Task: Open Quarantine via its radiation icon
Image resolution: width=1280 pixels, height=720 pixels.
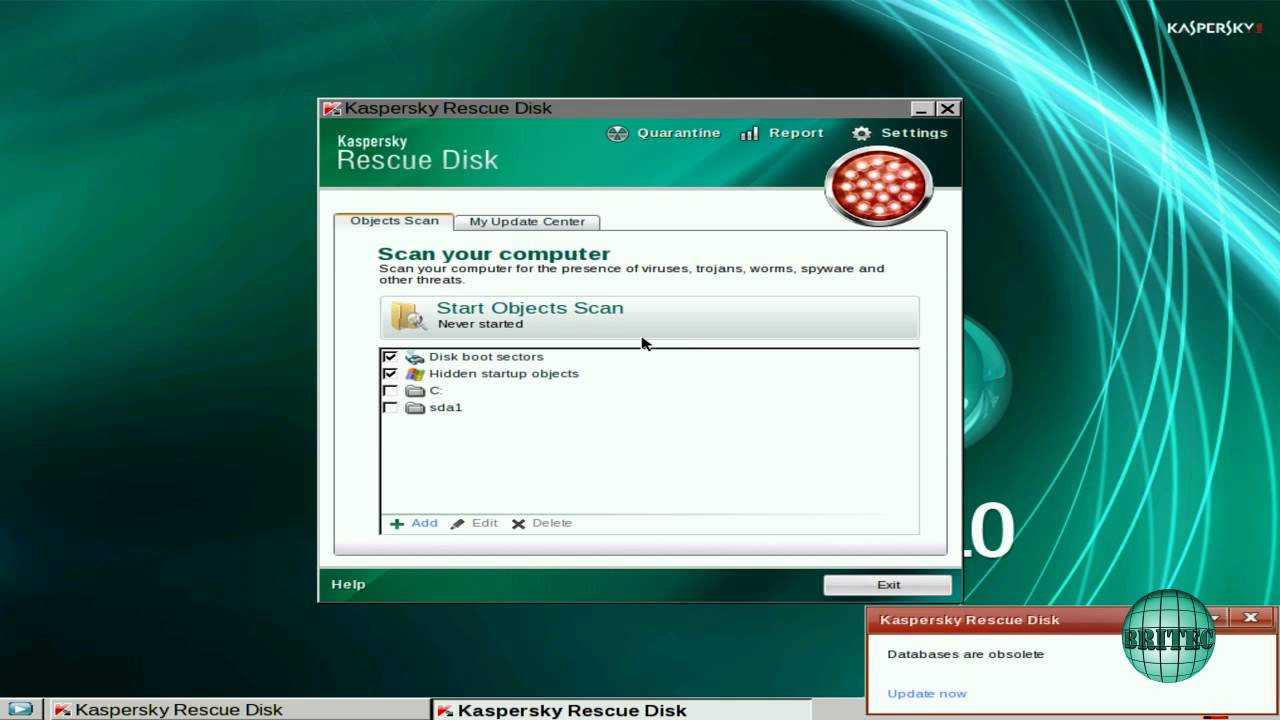Action: [618, 134]
